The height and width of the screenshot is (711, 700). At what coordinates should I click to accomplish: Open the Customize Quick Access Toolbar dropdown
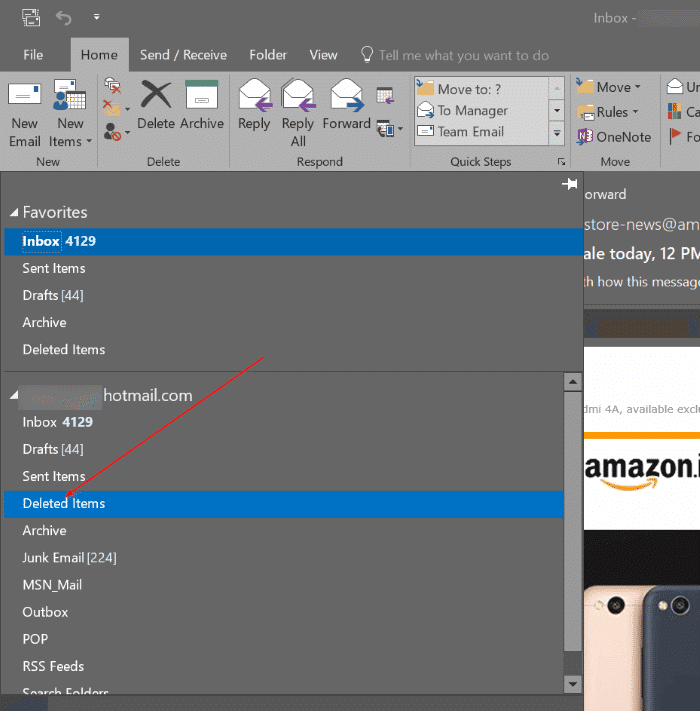[x=97, y=17]
